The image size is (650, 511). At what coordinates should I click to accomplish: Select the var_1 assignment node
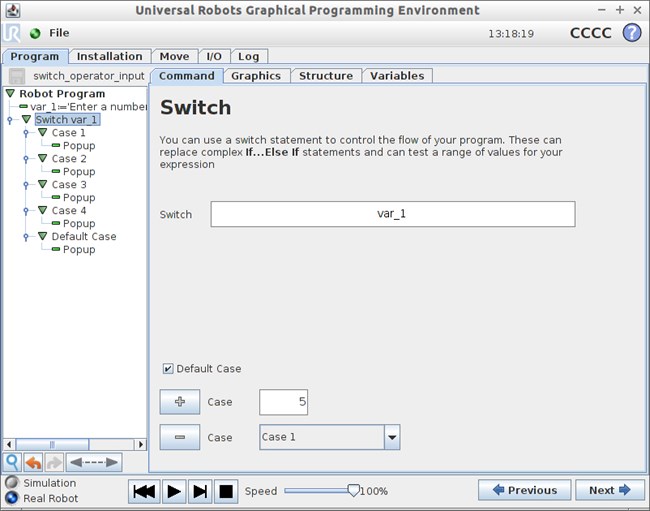[87, 107]
